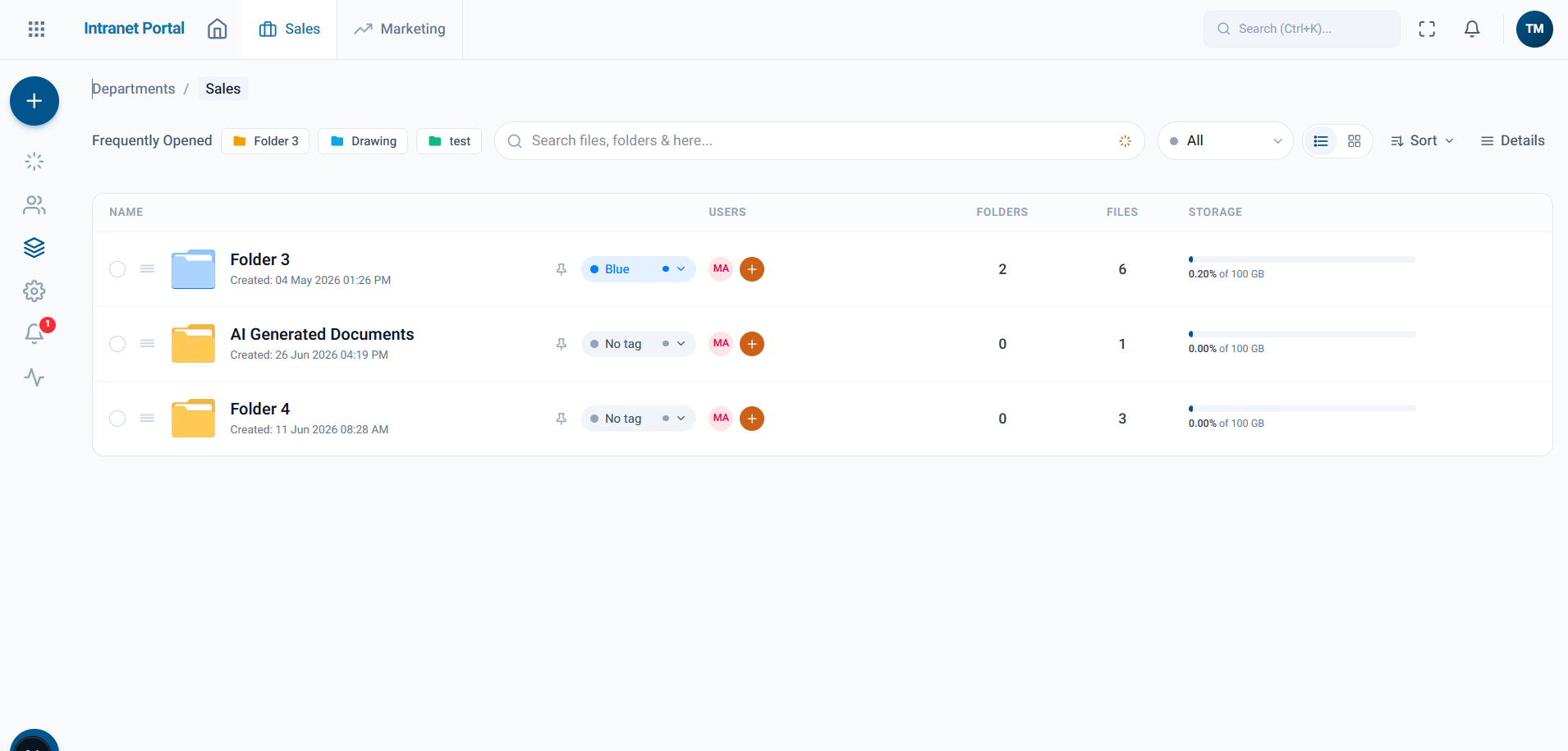1568x751 pixels.
Task: Select the Folder 4 row checkbox
Action: pyautogui.click(x=117, y=419)
